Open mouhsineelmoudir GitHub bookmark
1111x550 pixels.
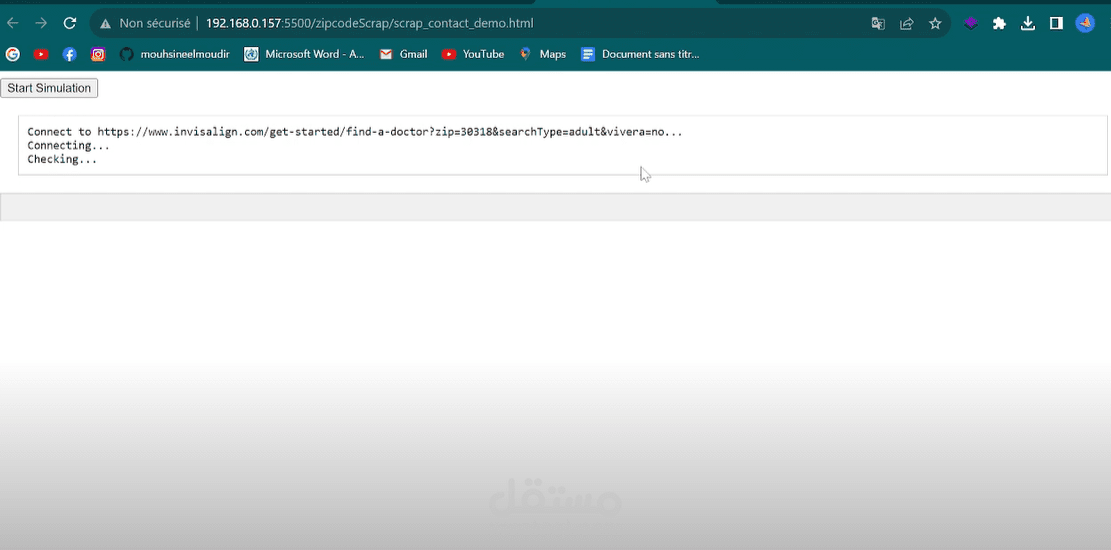tap(174, 54)
